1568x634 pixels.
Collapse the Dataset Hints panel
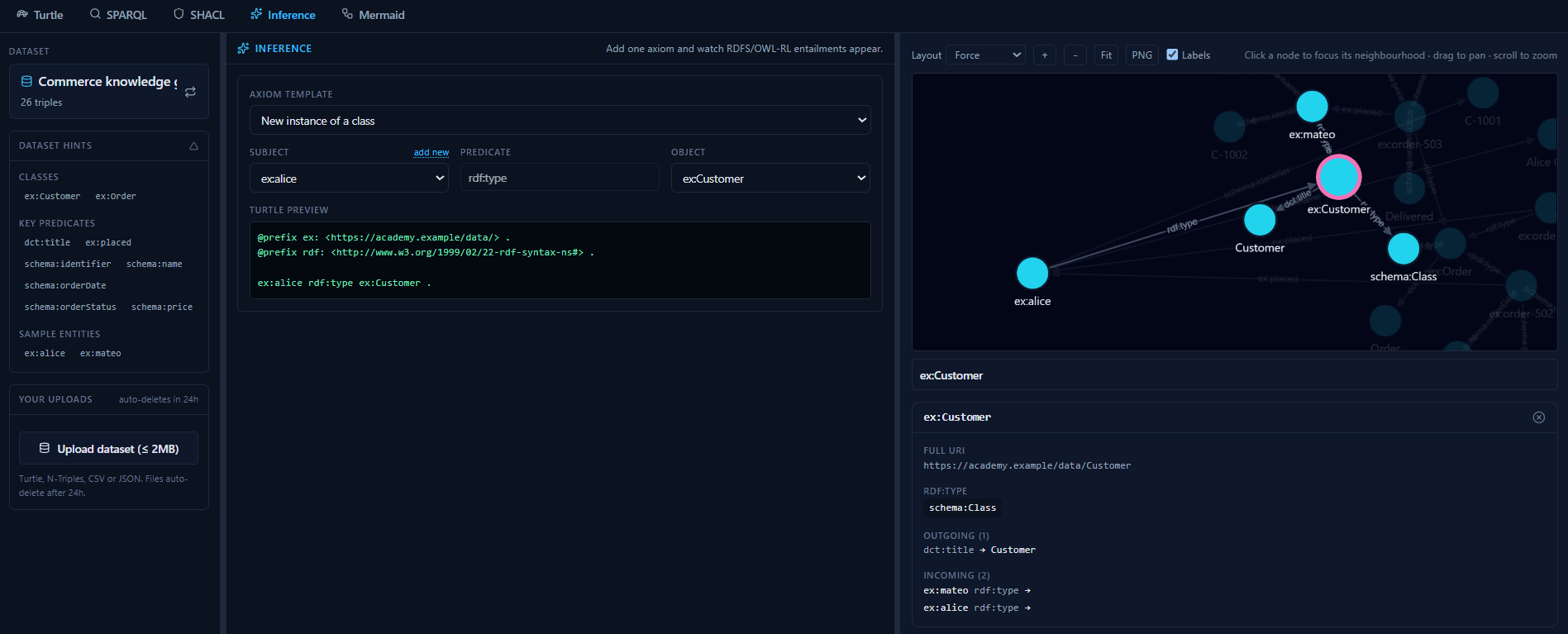[193, 145]
